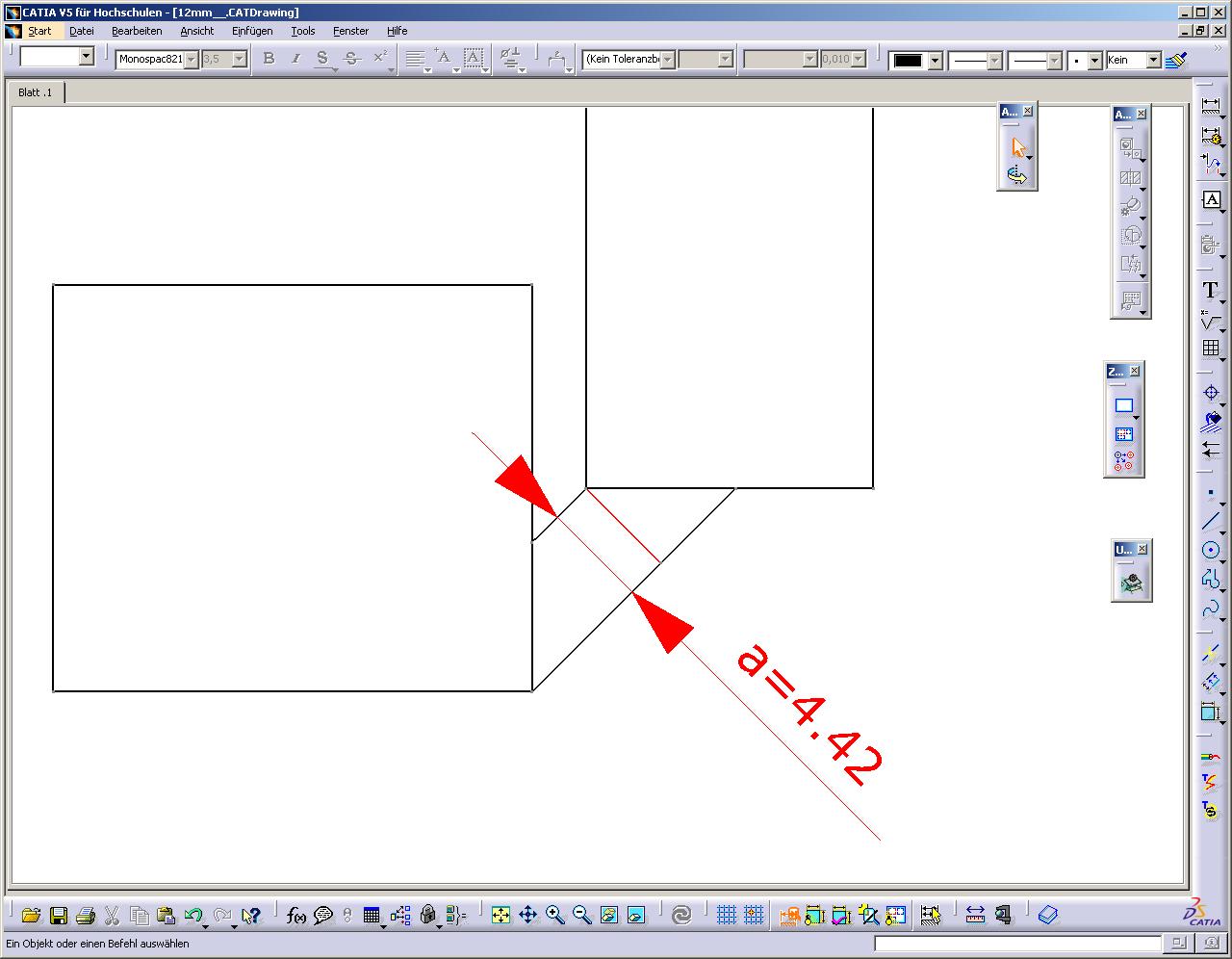Viewport: 1232px width, 959px height.
Task: Open the Datei menu
Action: pyautogui.click(x=82, y=31)
